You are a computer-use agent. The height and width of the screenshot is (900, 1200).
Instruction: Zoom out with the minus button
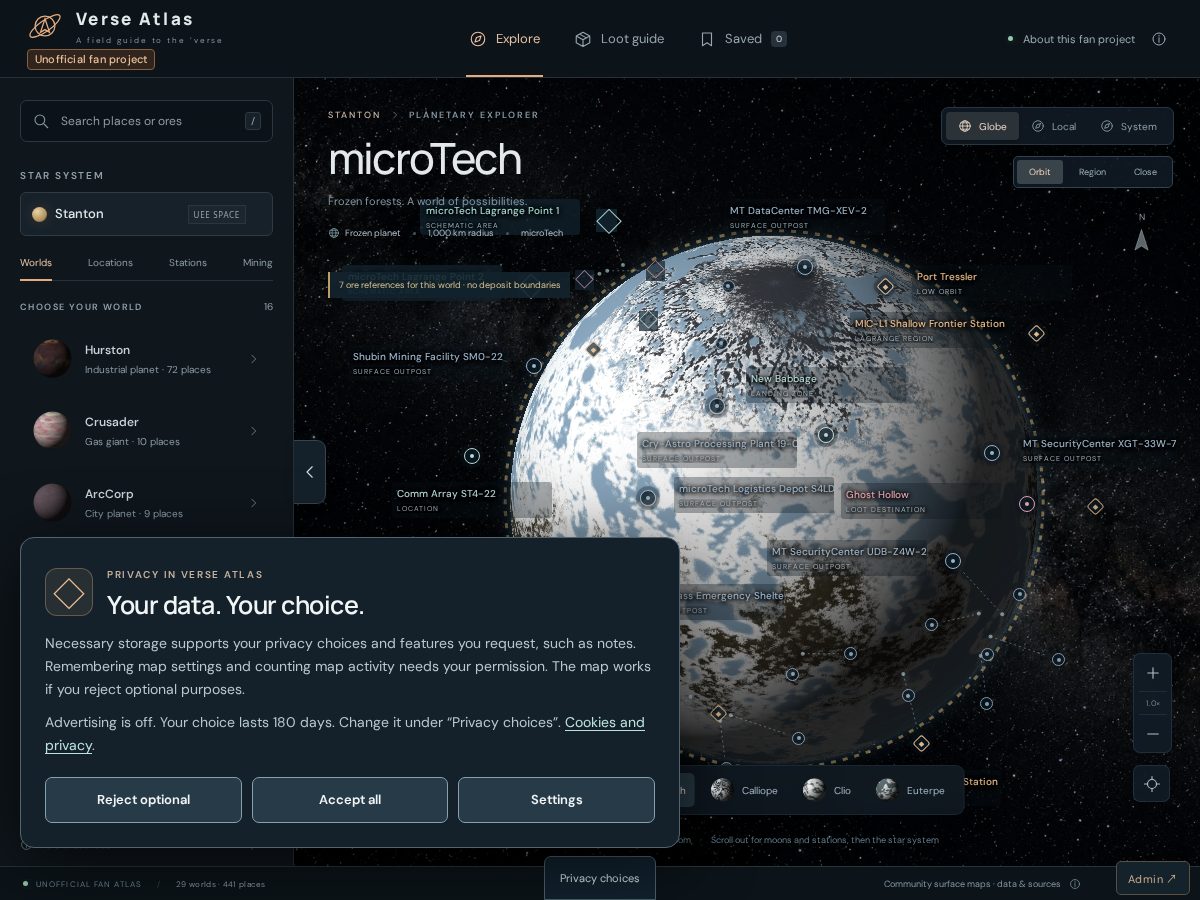1152,733
